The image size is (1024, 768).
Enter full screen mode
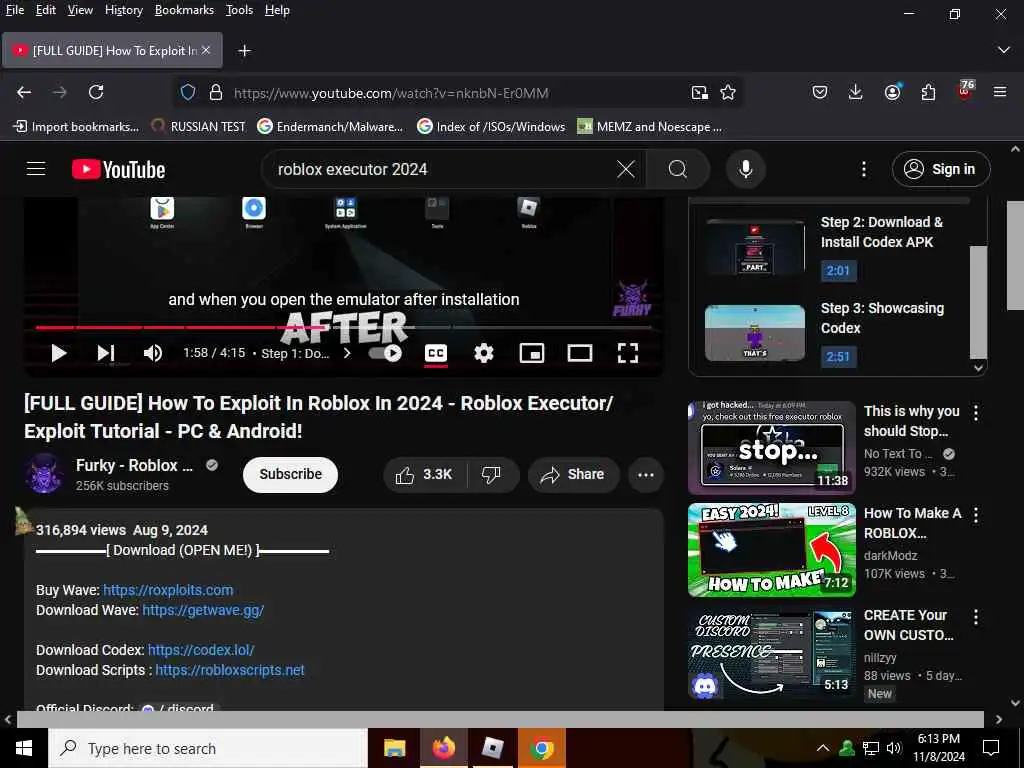pos(628,353)
